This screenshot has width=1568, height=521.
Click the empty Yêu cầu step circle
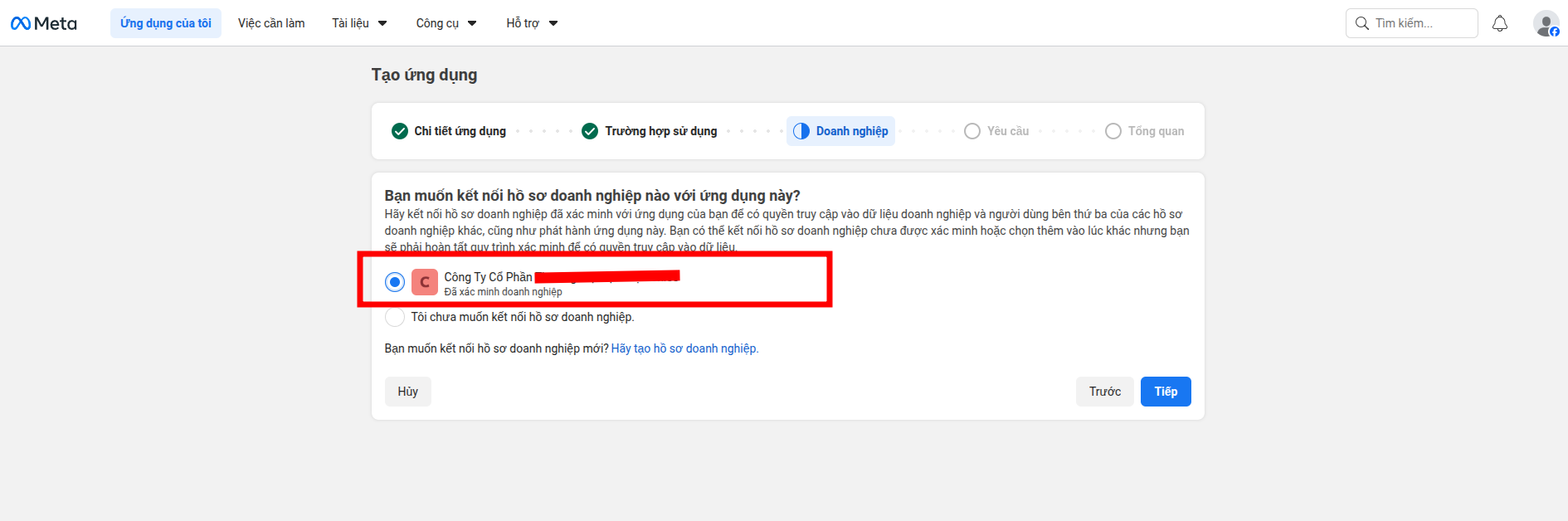[972, 131]
